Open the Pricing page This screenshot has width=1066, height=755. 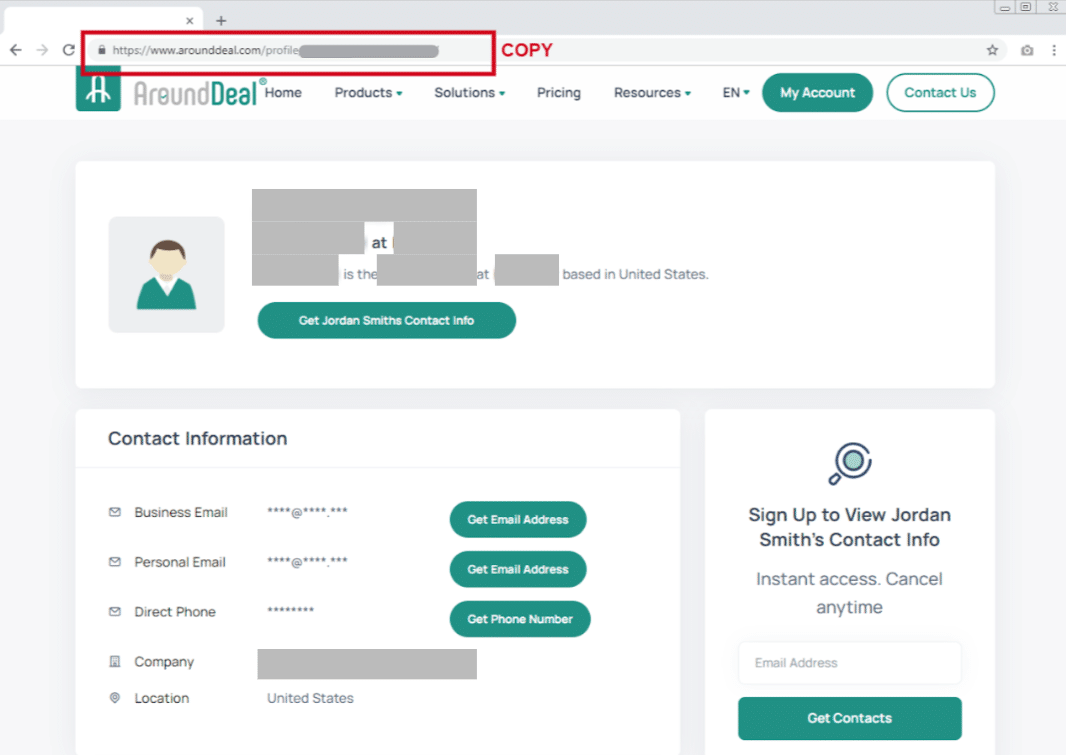pos(559,92)
